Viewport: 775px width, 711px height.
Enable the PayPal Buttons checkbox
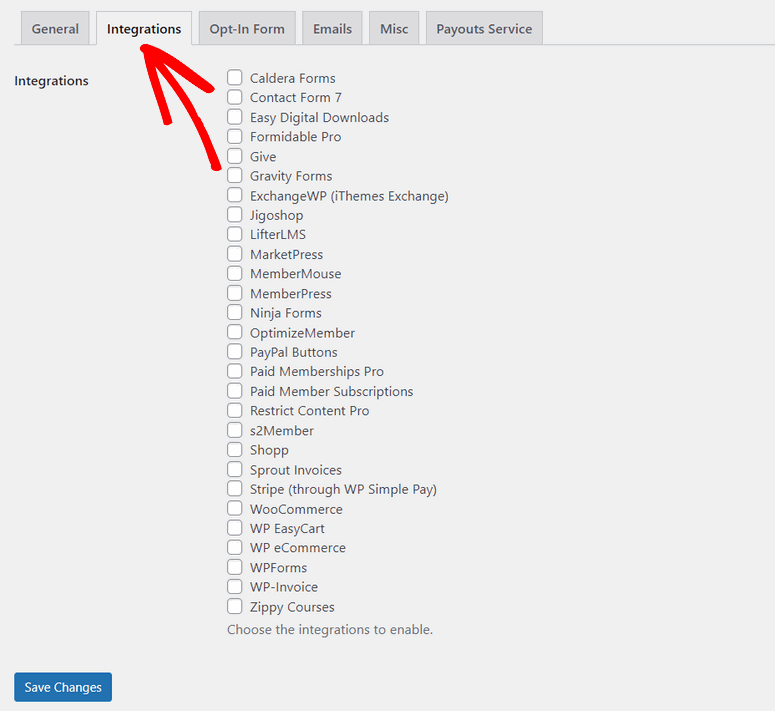tap(235, 351)
